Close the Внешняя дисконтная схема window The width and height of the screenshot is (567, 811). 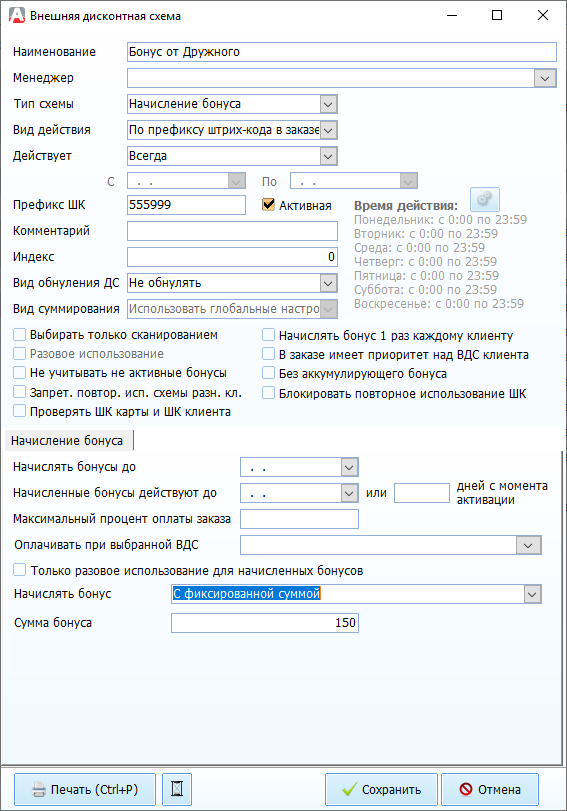pyautogui.click(x=543, y=16)
